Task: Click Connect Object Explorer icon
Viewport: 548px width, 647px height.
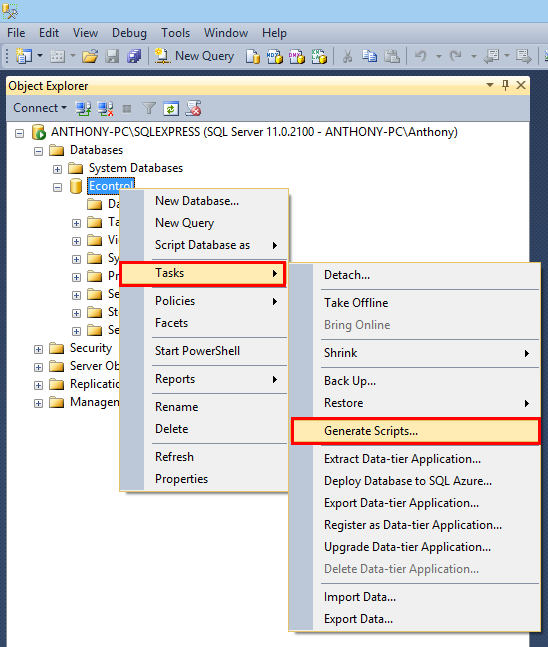Action: click(x=83, y=109)
